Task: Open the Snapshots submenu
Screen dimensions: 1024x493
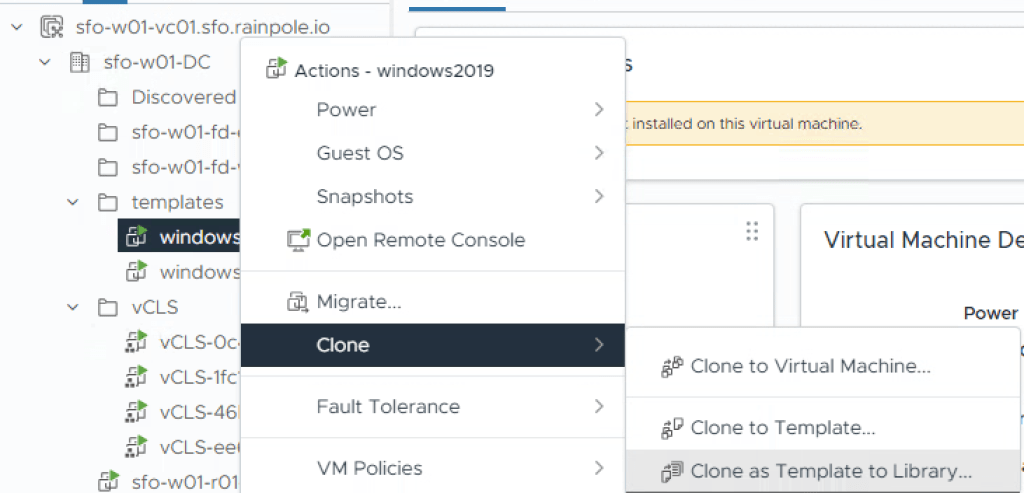Action: pos(364,196)
